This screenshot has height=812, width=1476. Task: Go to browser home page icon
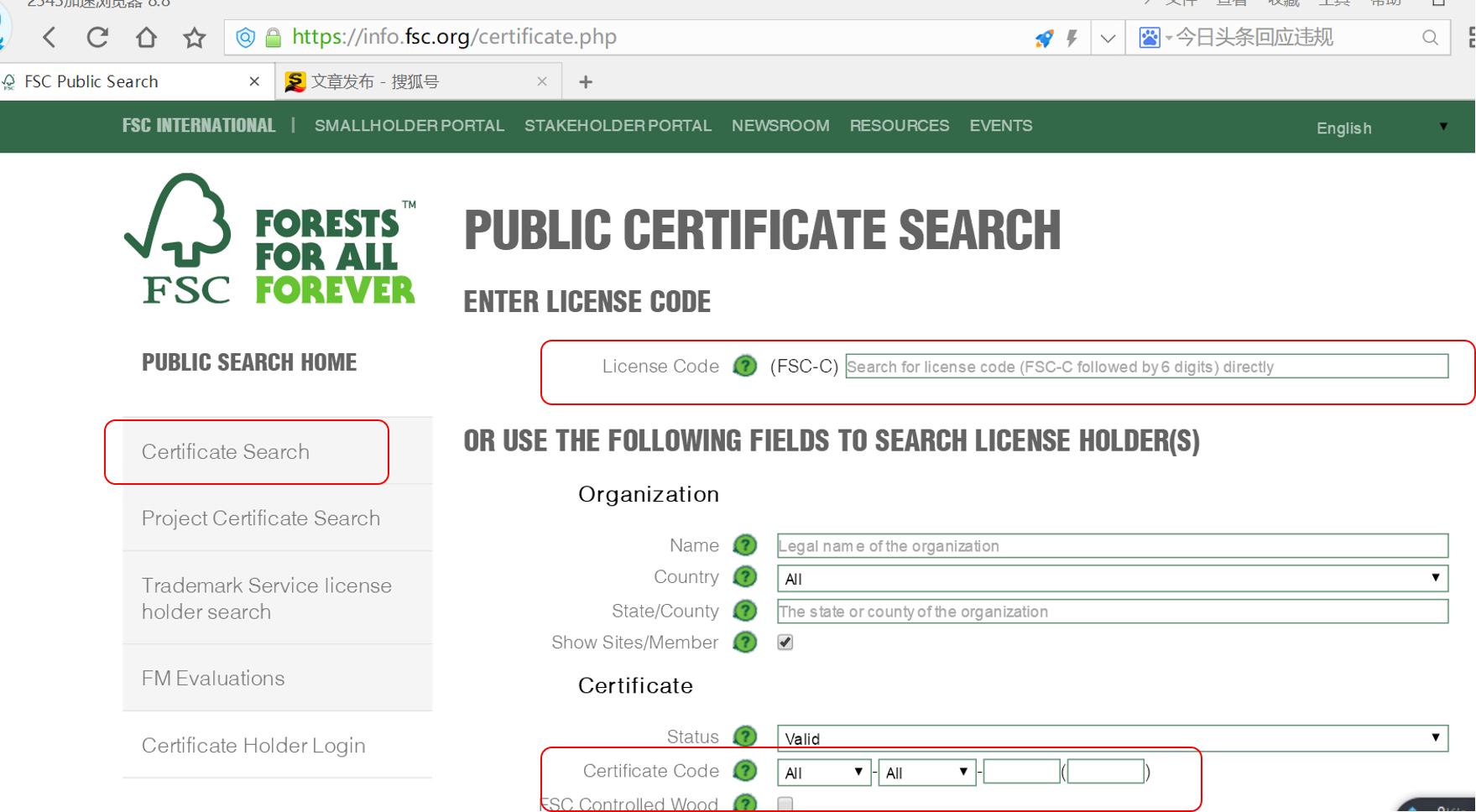[146, 38]
